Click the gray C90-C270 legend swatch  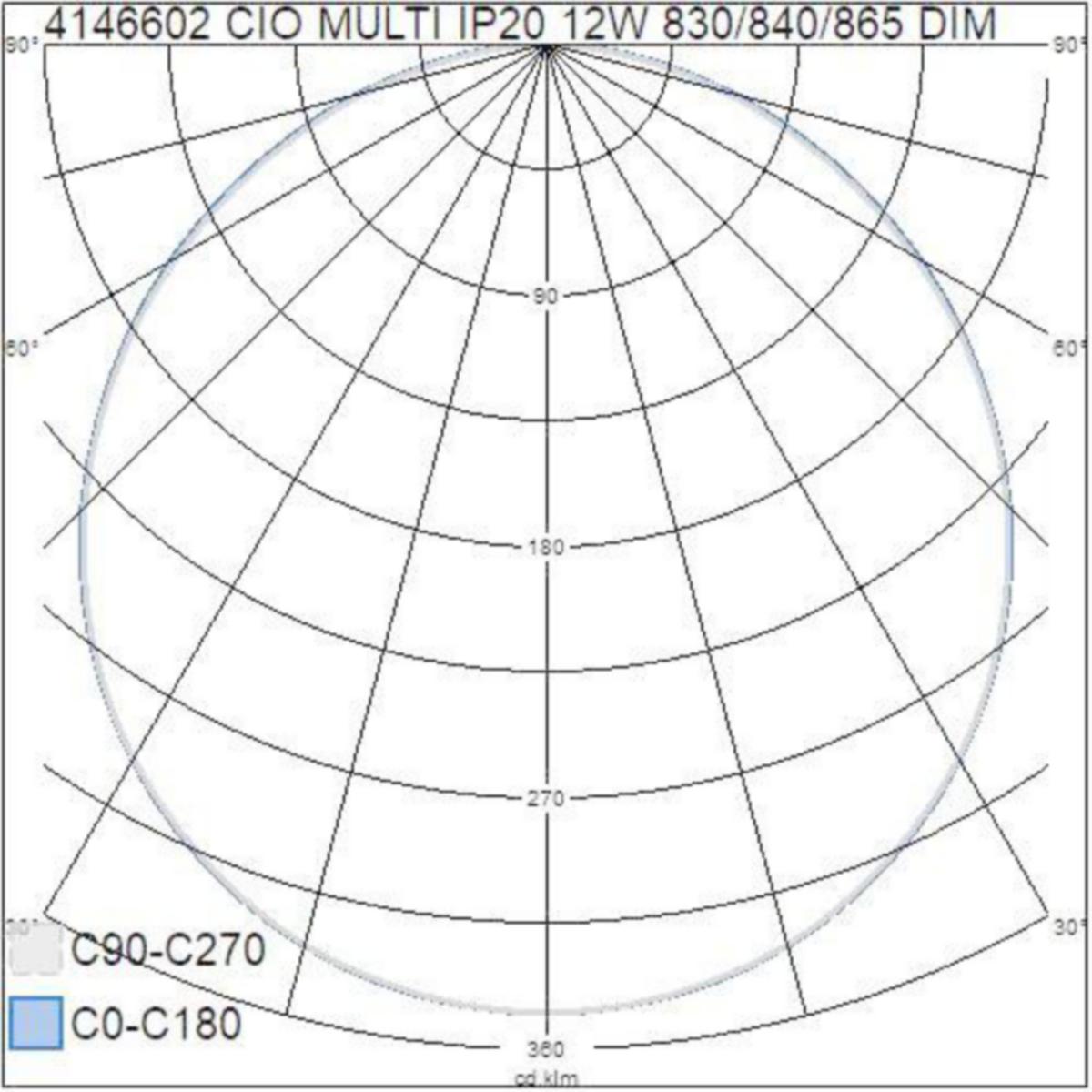coord(35,950)
